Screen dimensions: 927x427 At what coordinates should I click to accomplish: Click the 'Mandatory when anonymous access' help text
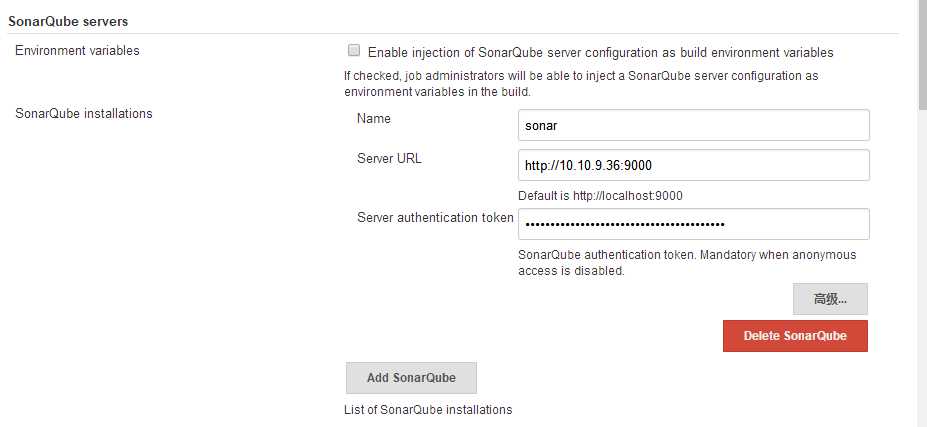(686, 262)
